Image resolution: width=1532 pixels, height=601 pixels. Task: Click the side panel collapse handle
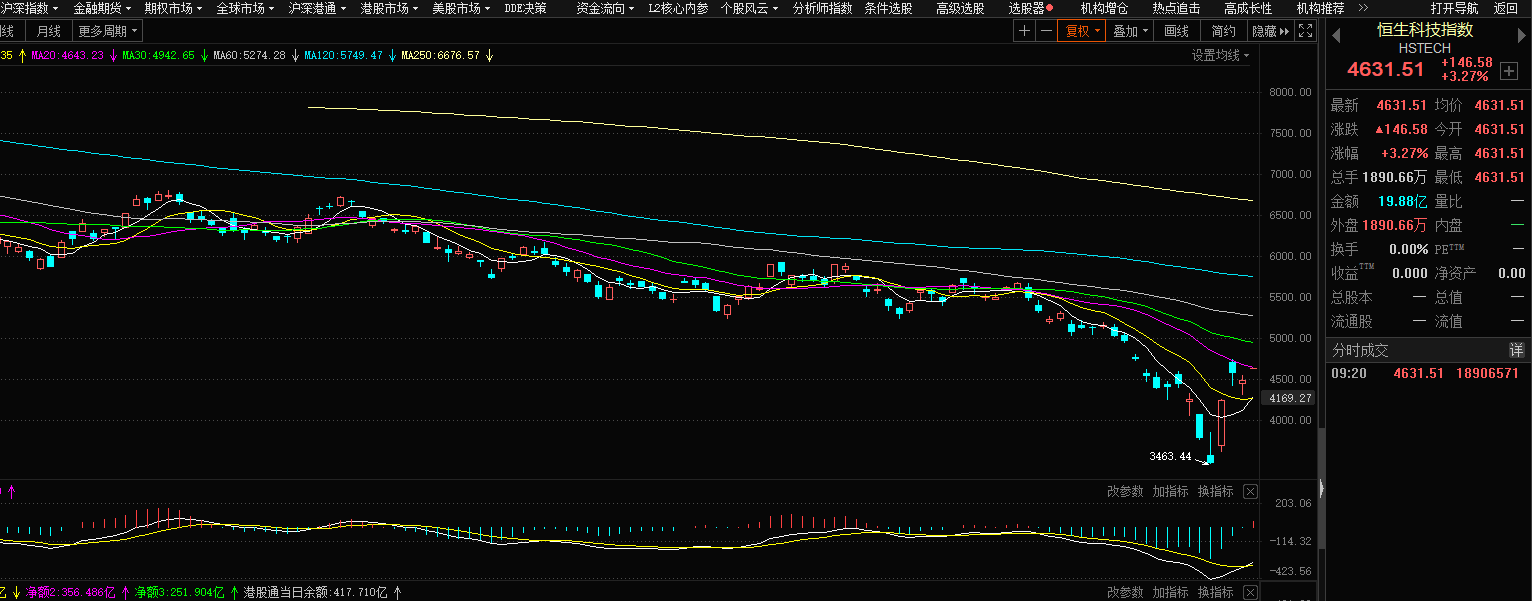[x=1322, y=488]
